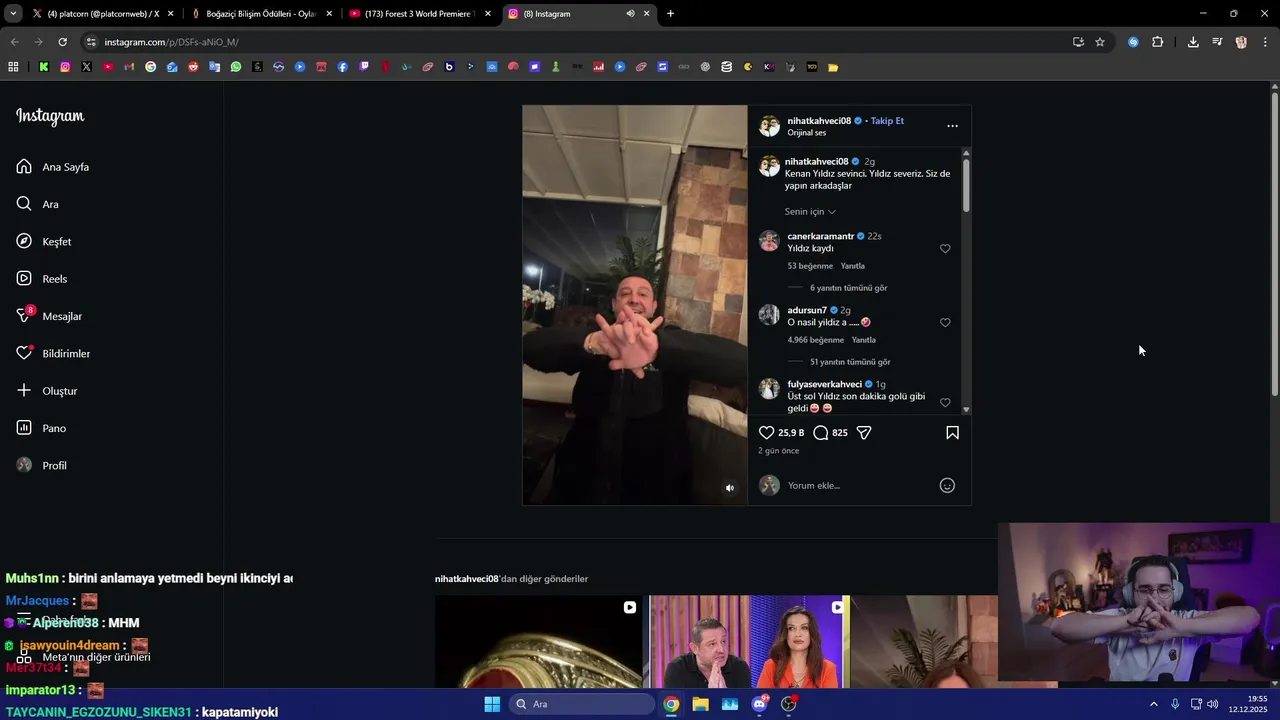This screenshot has height=720, width=1280.
Task: Open browser Downloads
Action: coord(1193,42)
